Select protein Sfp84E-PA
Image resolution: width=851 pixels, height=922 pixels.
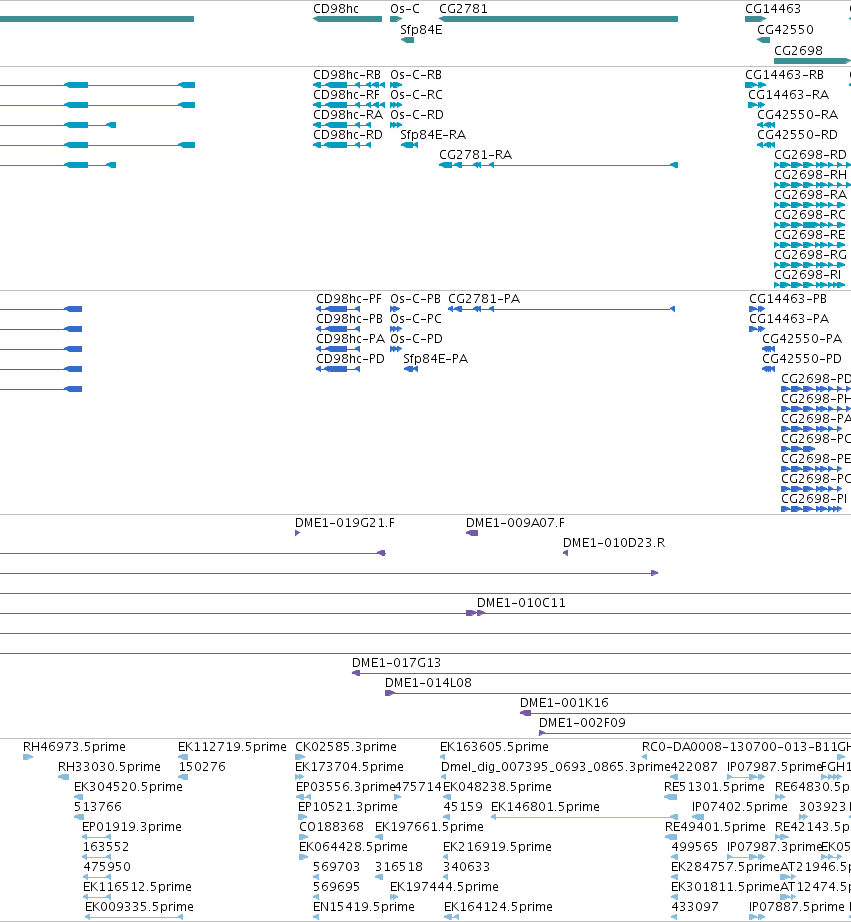(411, 369)
